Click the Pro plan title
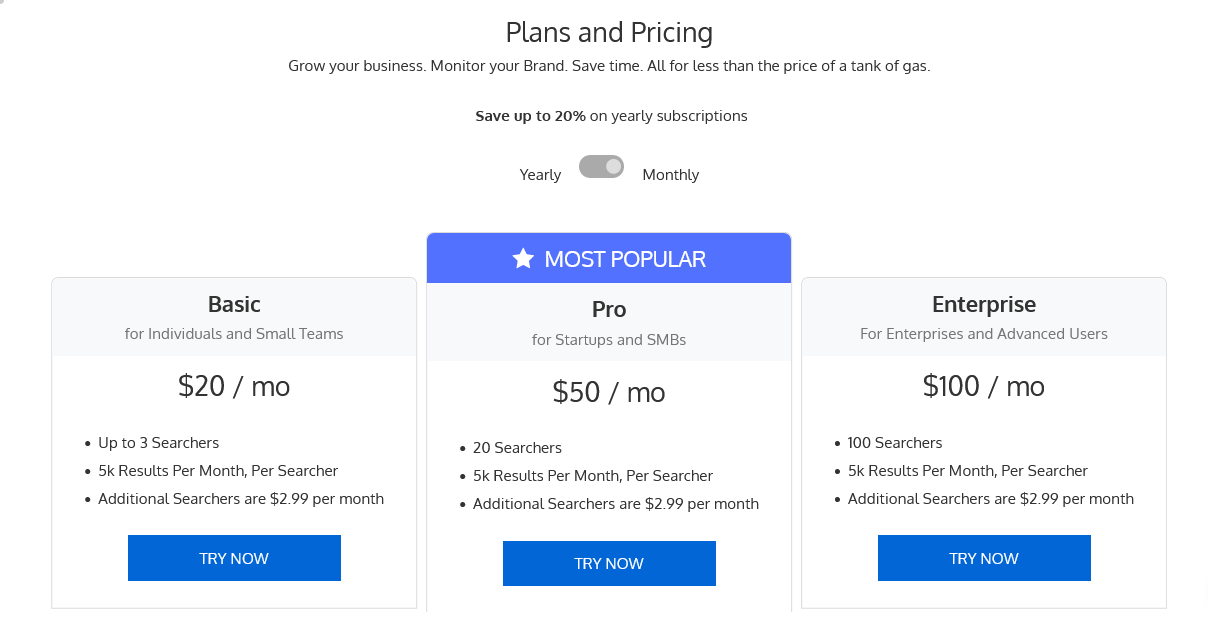The height and width of the screenshot is (619, 1208). [x=609, y=308]
